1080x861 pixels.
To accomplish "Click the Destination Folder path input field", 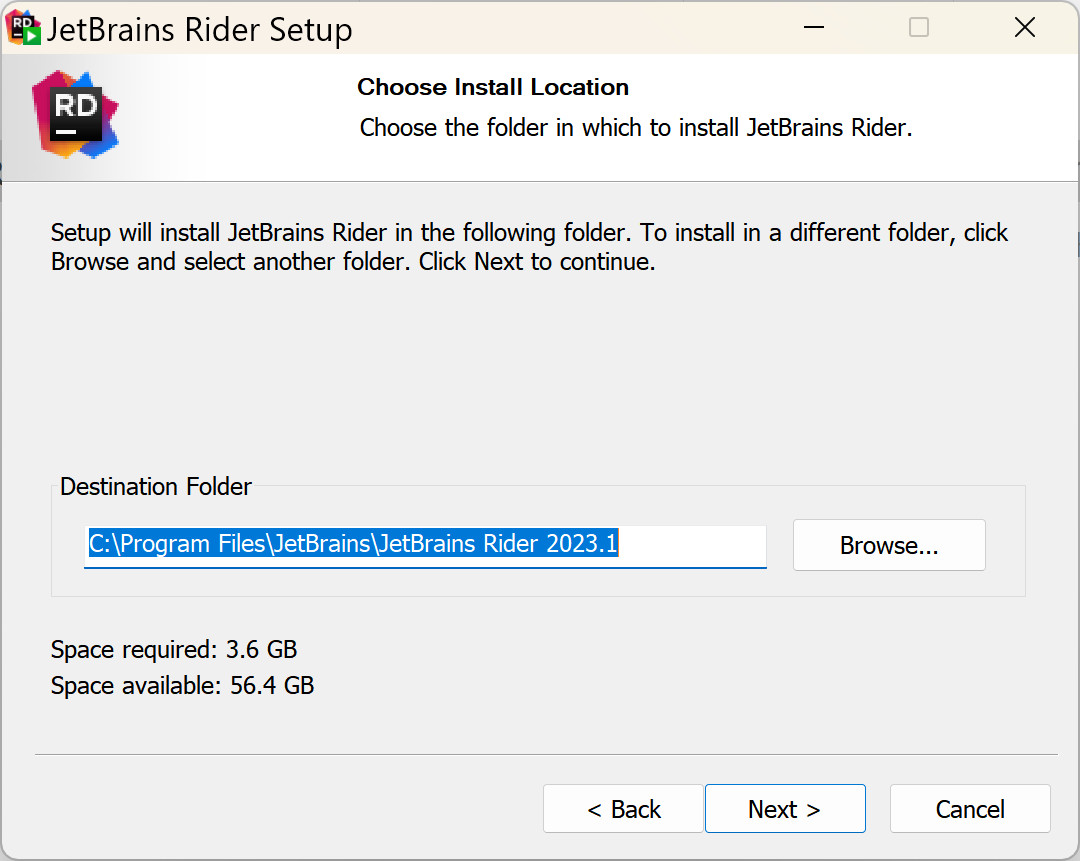I will coord(424,545).
